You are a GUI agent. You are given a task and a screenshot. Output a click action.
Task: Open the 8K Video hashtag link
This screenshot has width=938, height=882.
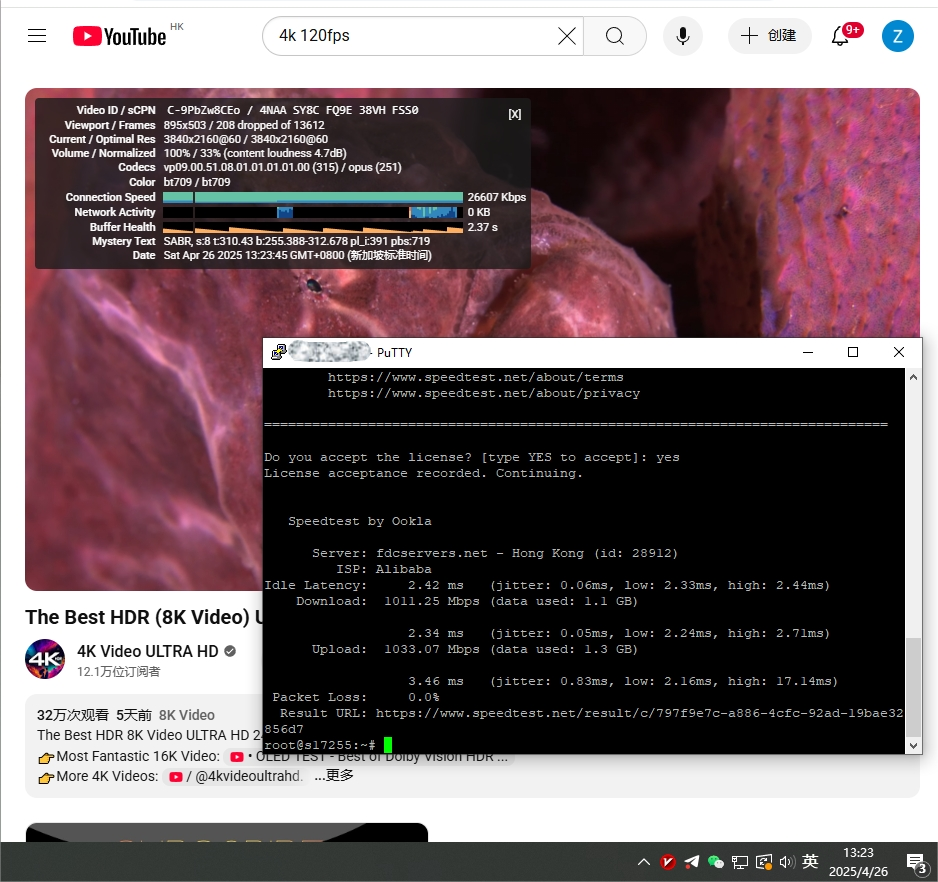pyautogui.click(x=187, y=715)
